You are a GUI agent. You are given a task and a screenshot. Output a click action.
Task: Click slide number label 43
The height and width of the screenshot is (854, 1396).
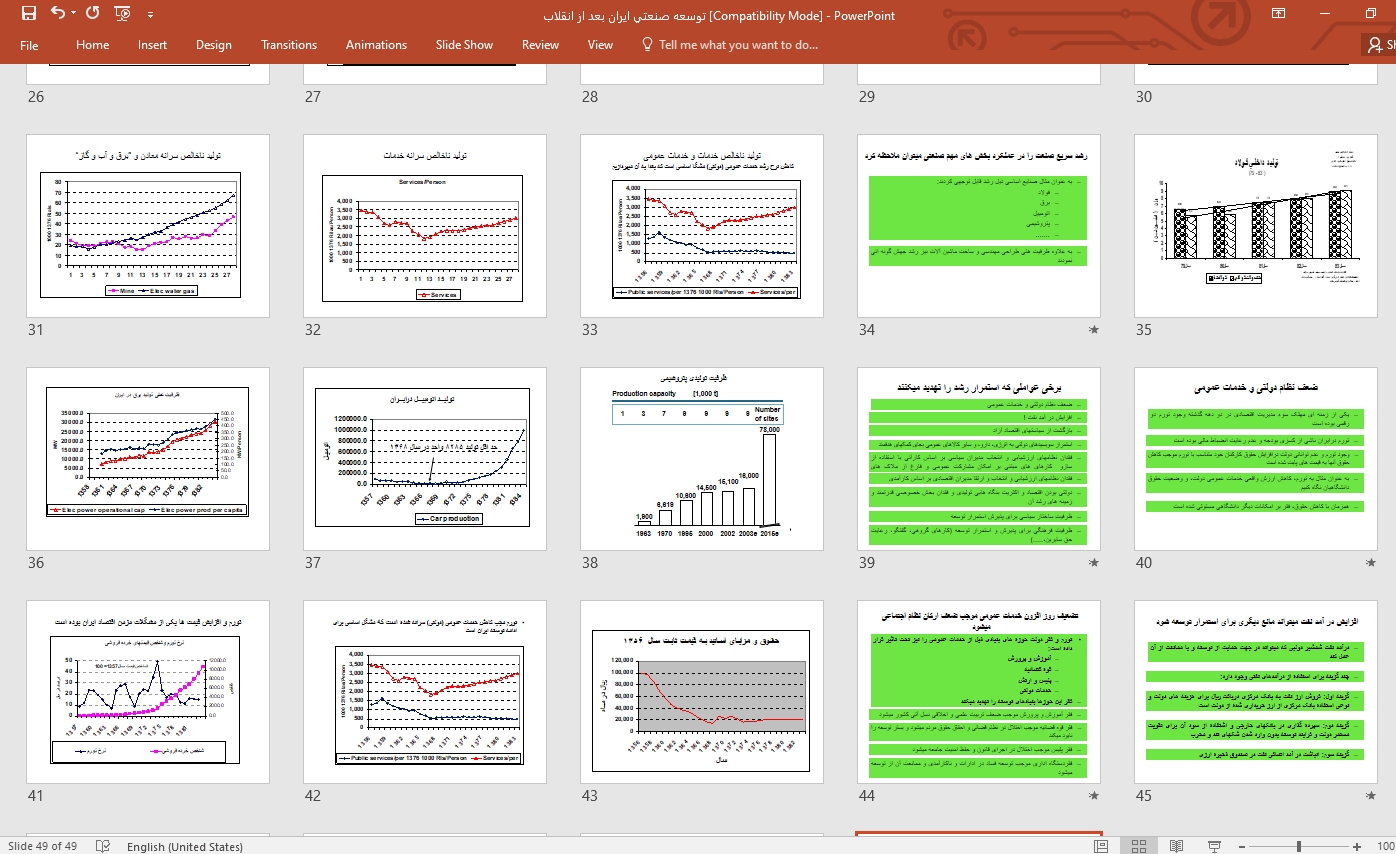tap(590, 796)
